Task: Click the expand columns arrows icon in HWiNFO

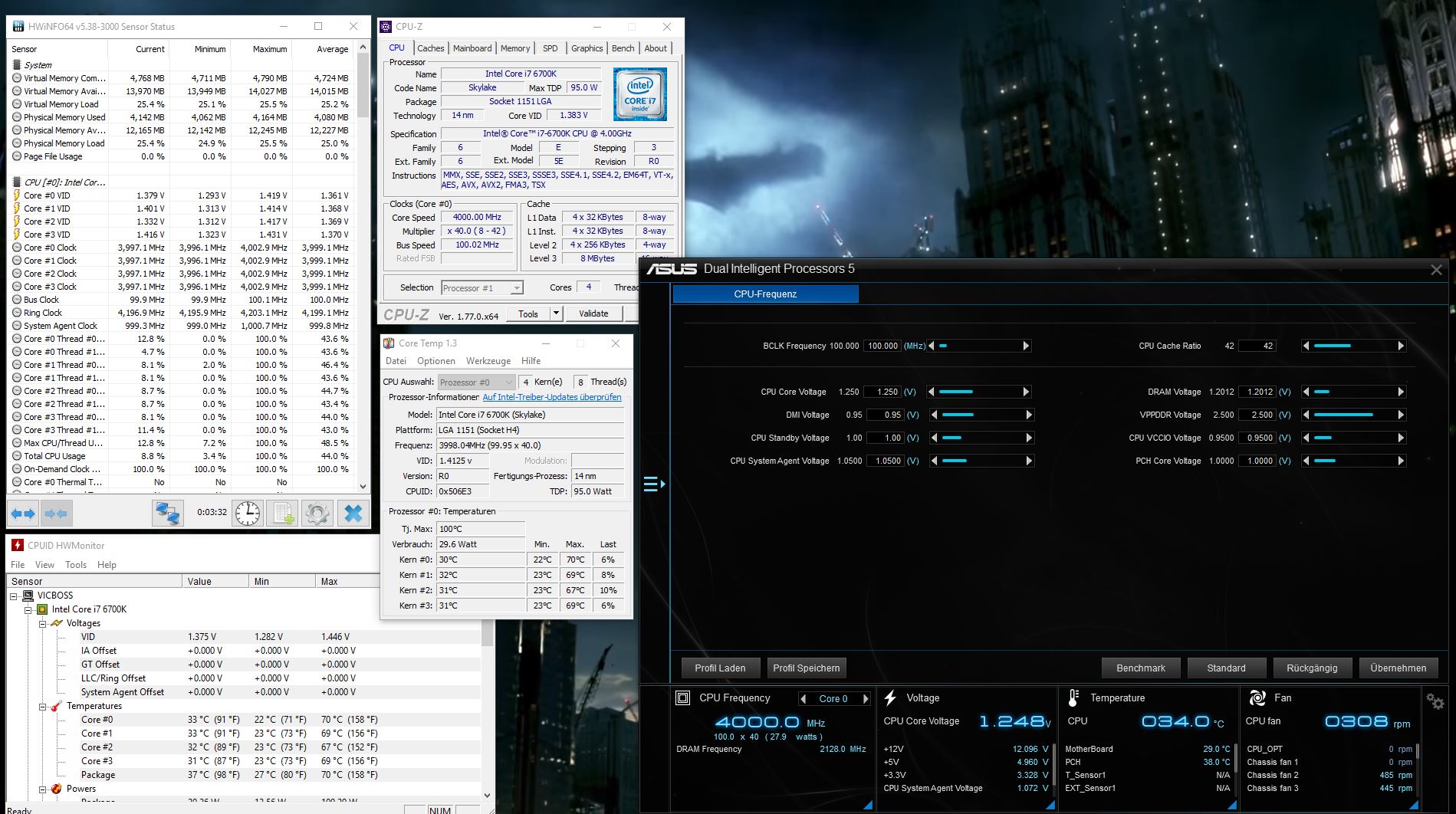Action: [22, 513]
